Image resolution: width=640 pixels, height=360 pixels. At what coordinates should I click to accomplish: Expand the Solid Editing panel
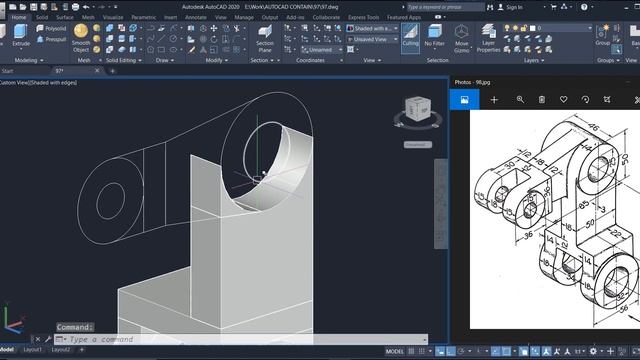point(123,60)
